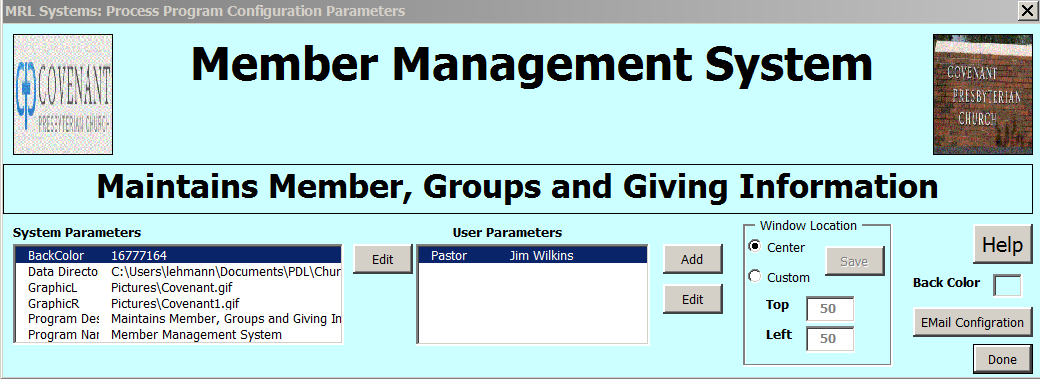Select the Program Des parameter row
This screenshot has height=379, width=1040.
(x=178, y=319)
